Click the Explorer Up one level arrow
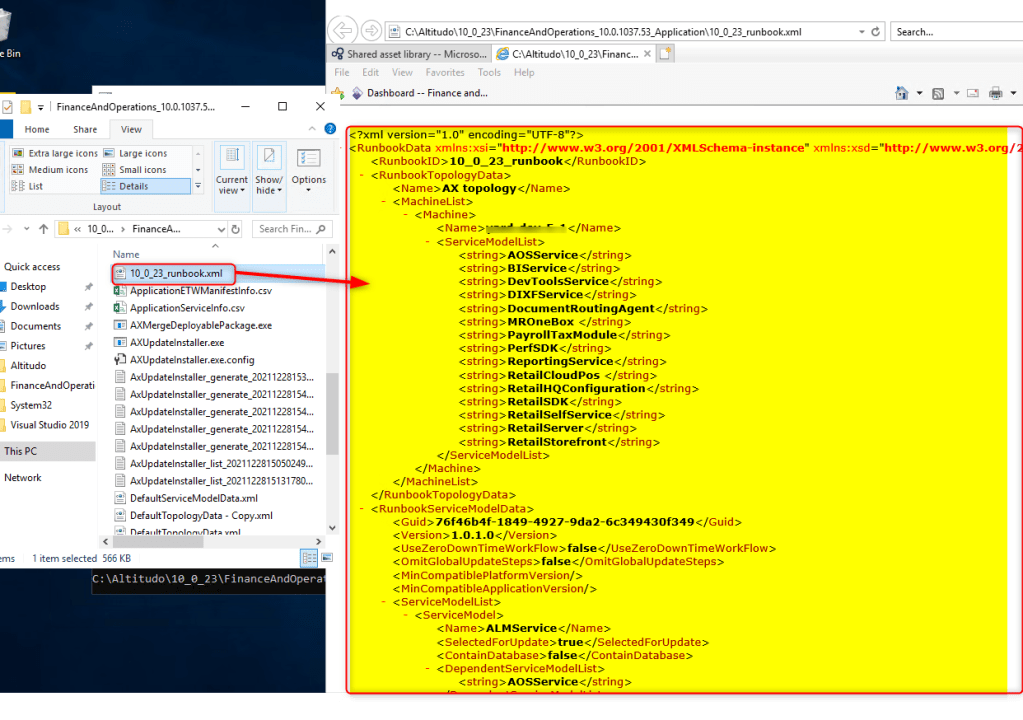Screen dimensions: 1023x720 click(43, 229)
